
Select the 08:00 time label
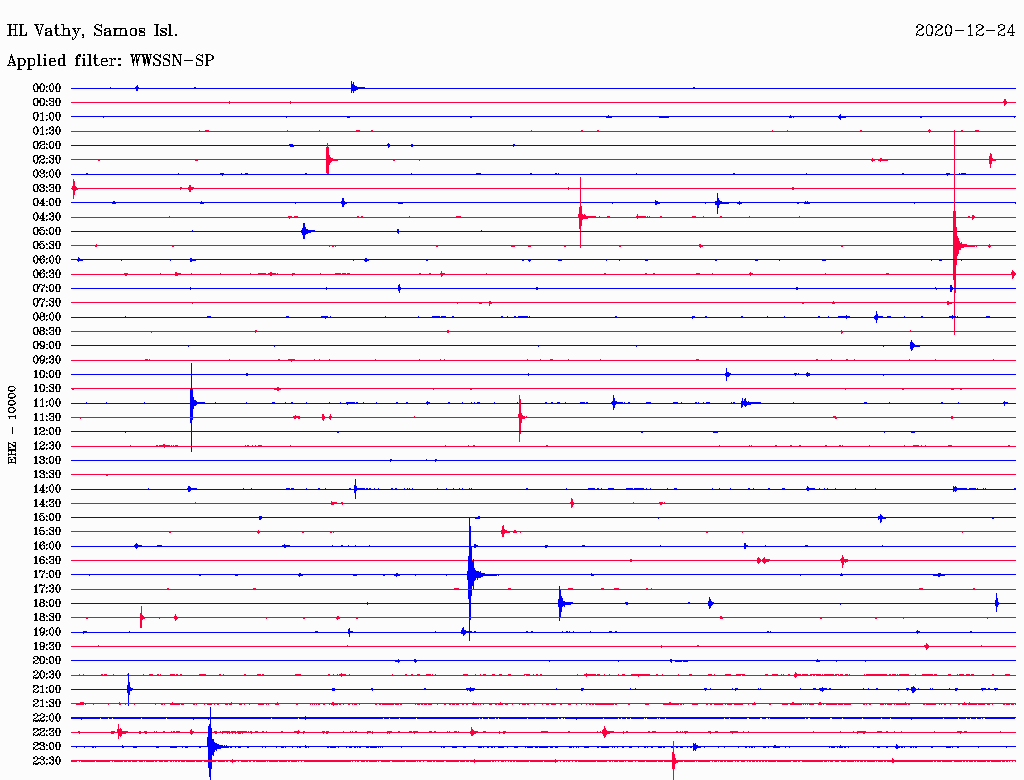(x=47, y=317)
